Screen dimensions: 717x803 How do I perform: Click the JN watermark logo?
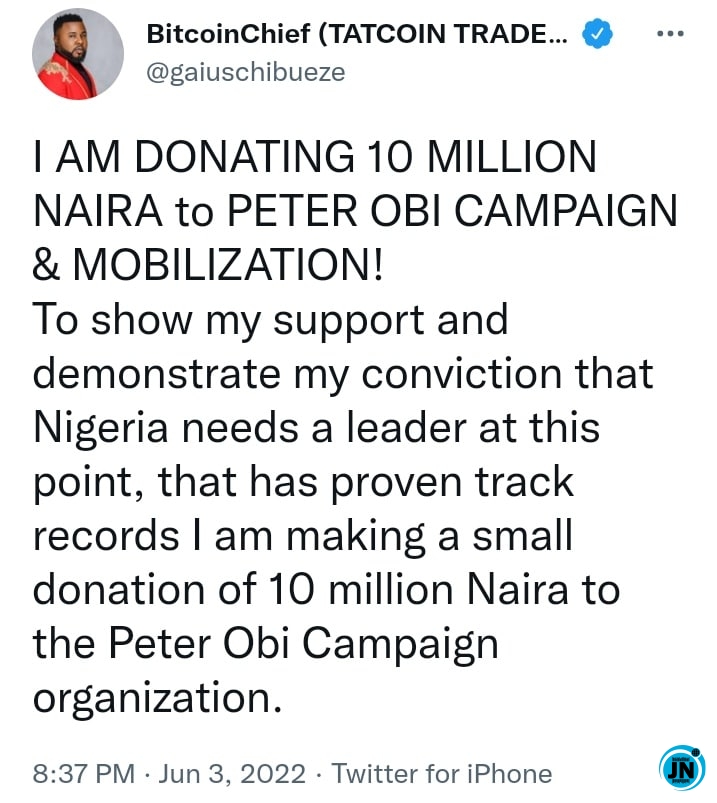[x=683, y=769]
